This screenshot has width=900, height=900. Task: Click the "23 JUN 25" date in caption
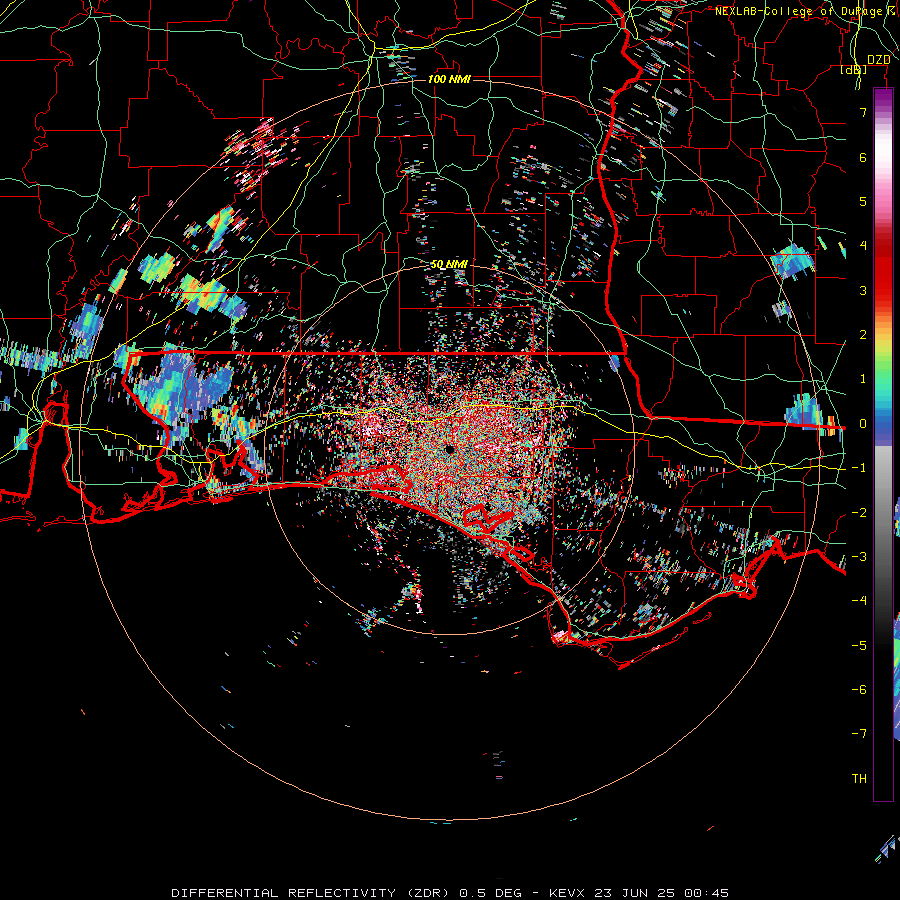pos(633,893)
